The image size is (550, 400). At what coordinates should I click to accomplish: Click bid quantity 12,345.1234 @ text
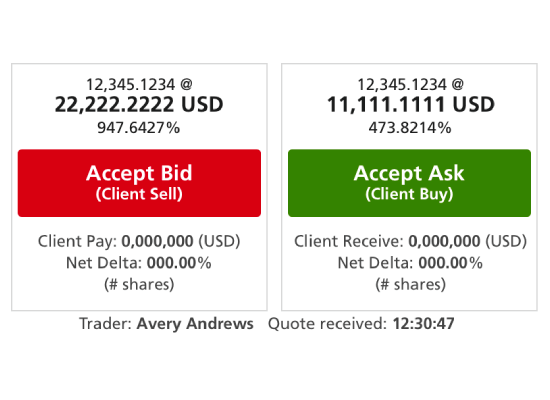pyautogui.click(x=139, y=84)
